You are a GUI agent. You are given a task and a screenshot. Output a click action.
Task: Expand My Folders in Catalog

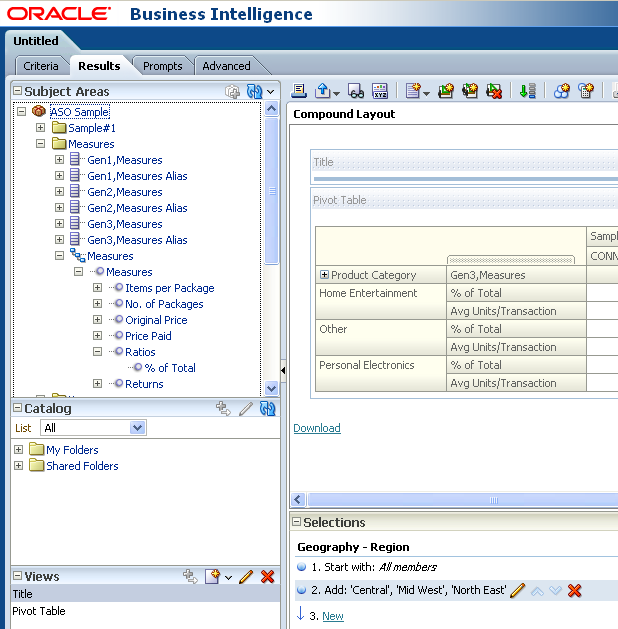(18, 449)
